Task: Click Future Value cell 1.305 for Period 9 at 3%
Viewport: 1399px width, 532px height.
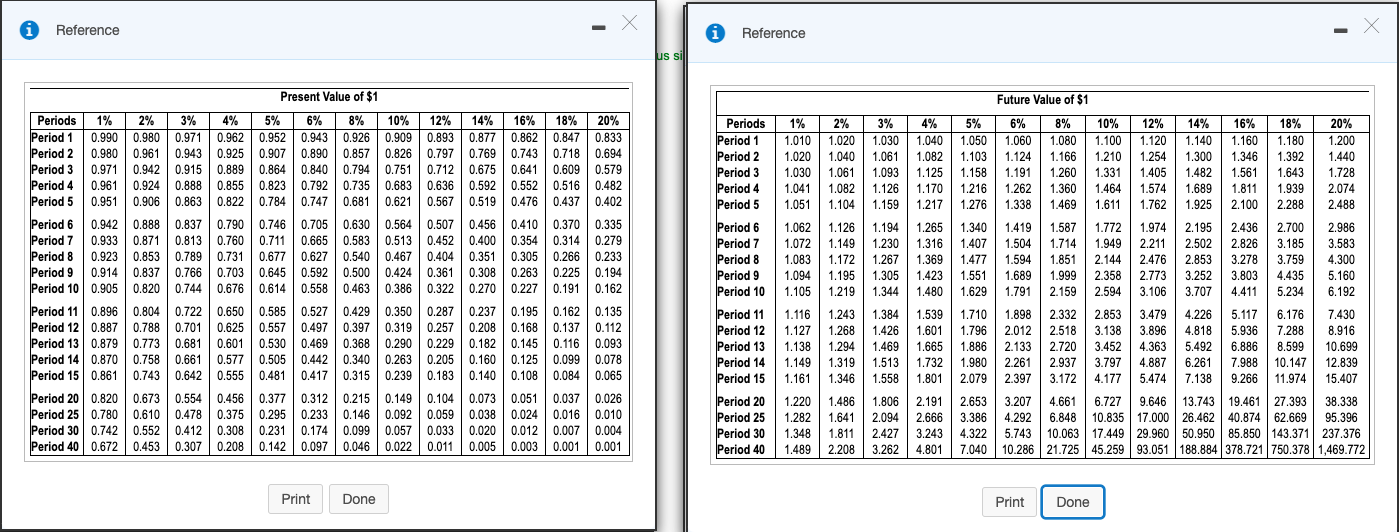Action: [886, 275]
